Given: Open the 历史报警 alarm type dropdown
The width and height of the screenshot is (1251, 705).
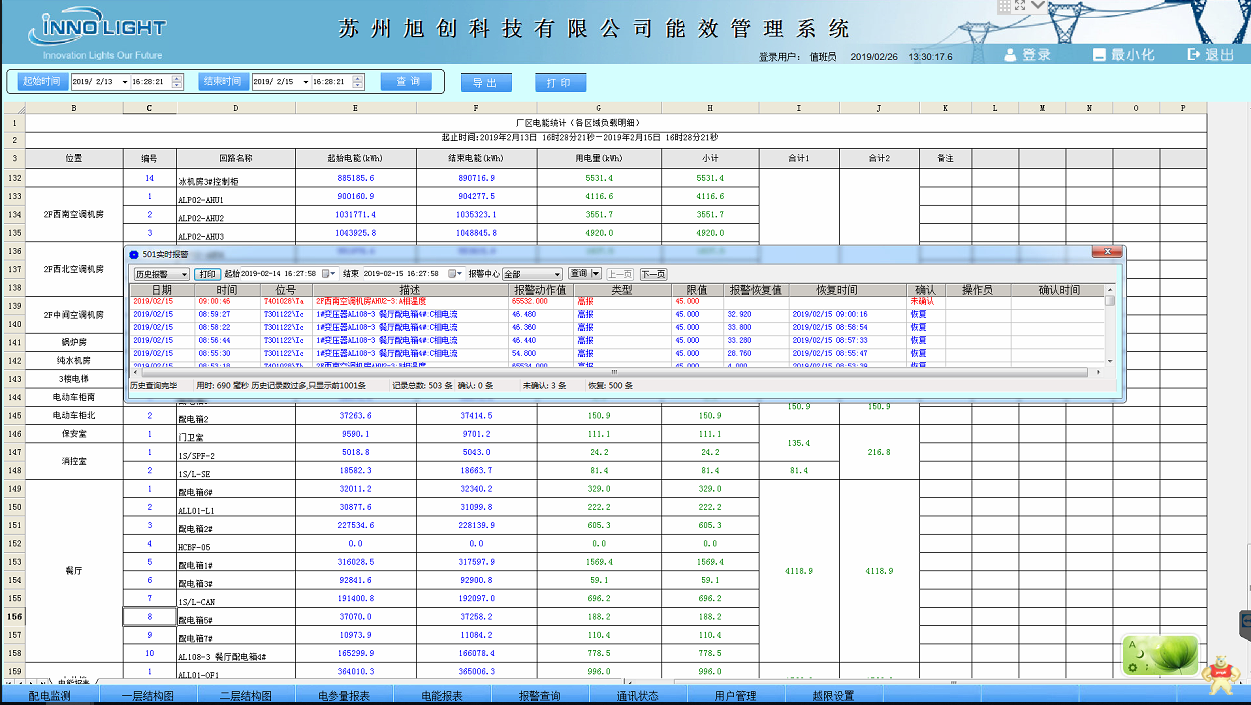Looking at the screenshot, I should click(x=183, y=274).
